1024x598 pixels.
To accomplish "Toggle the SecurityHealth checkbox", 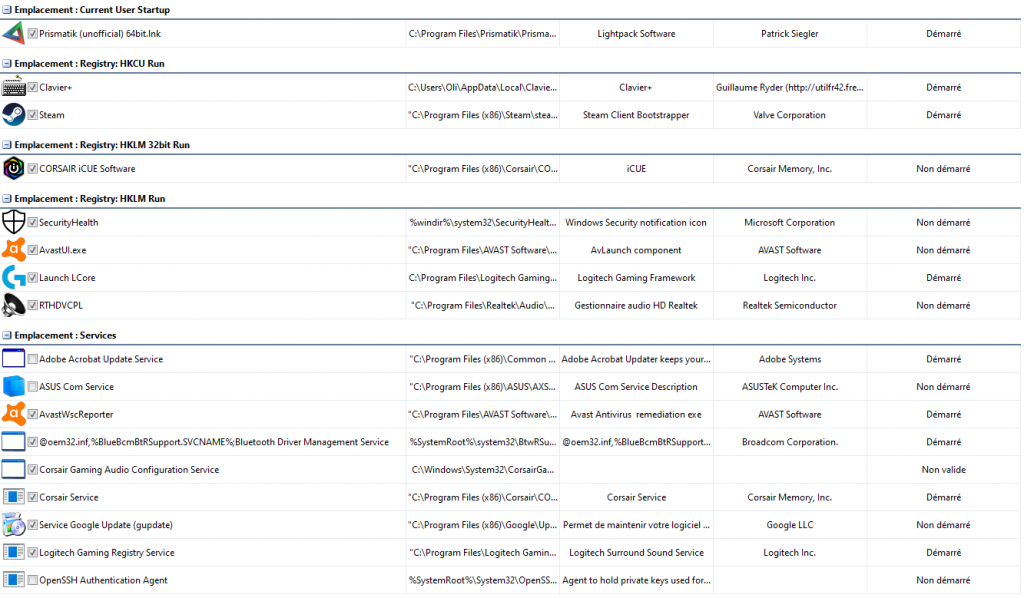I will click(33, 222).
